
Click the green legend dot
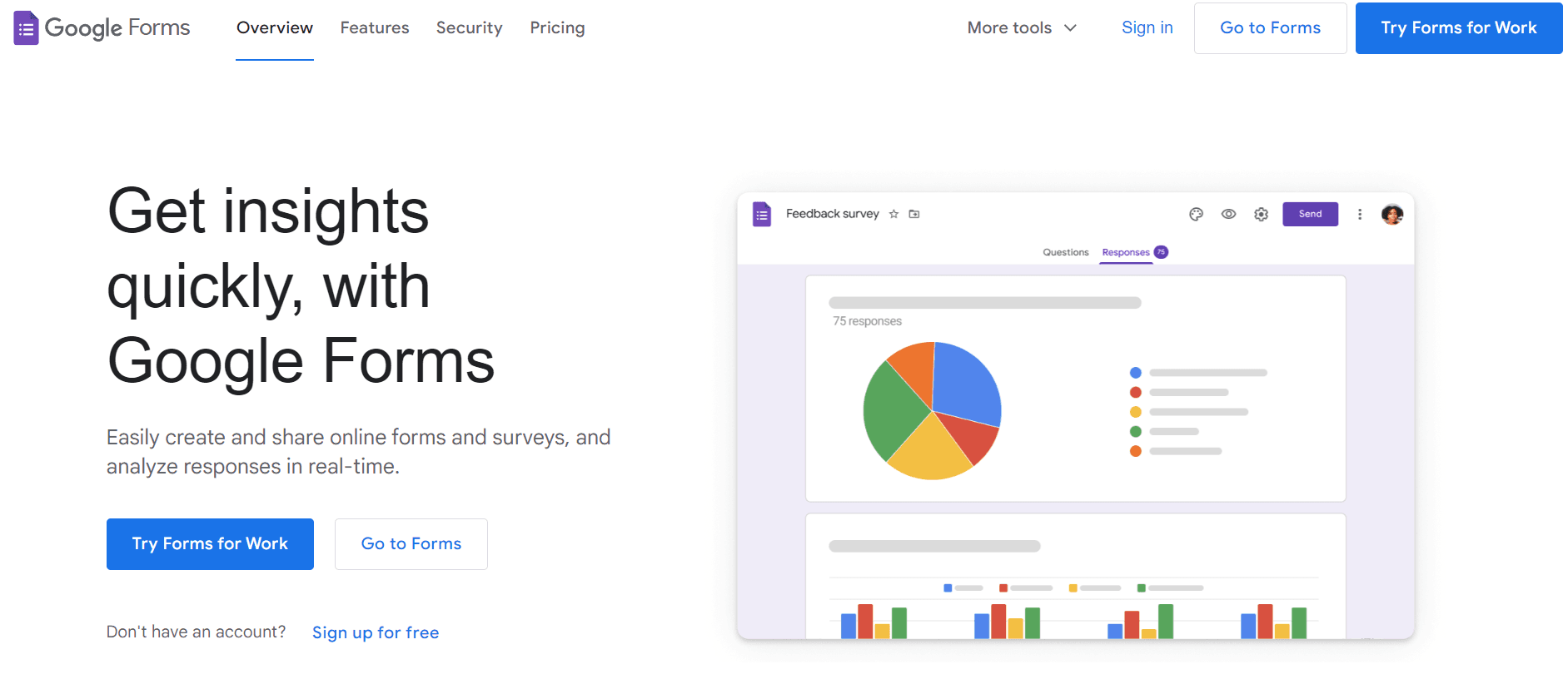(x=1135, y=431)
